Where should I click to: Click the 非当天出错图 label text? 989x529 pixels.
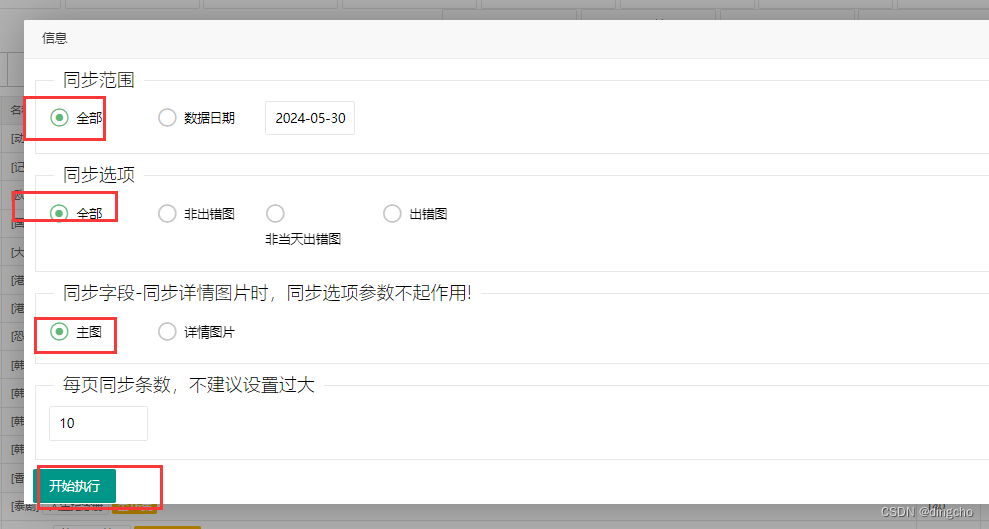tap(303, 239)
